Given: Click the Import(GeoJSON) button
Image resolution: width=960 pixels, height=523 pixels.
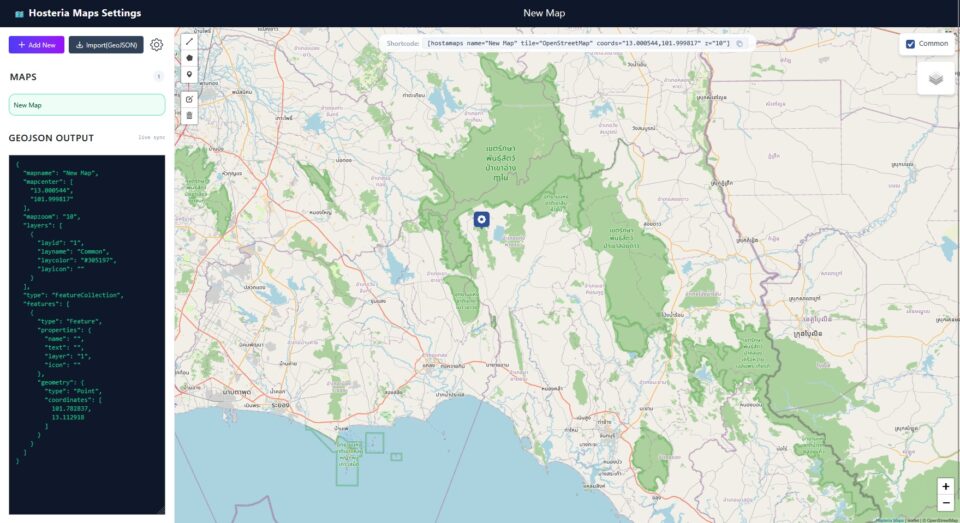Looking at the screenshot, I should point(106,45).
